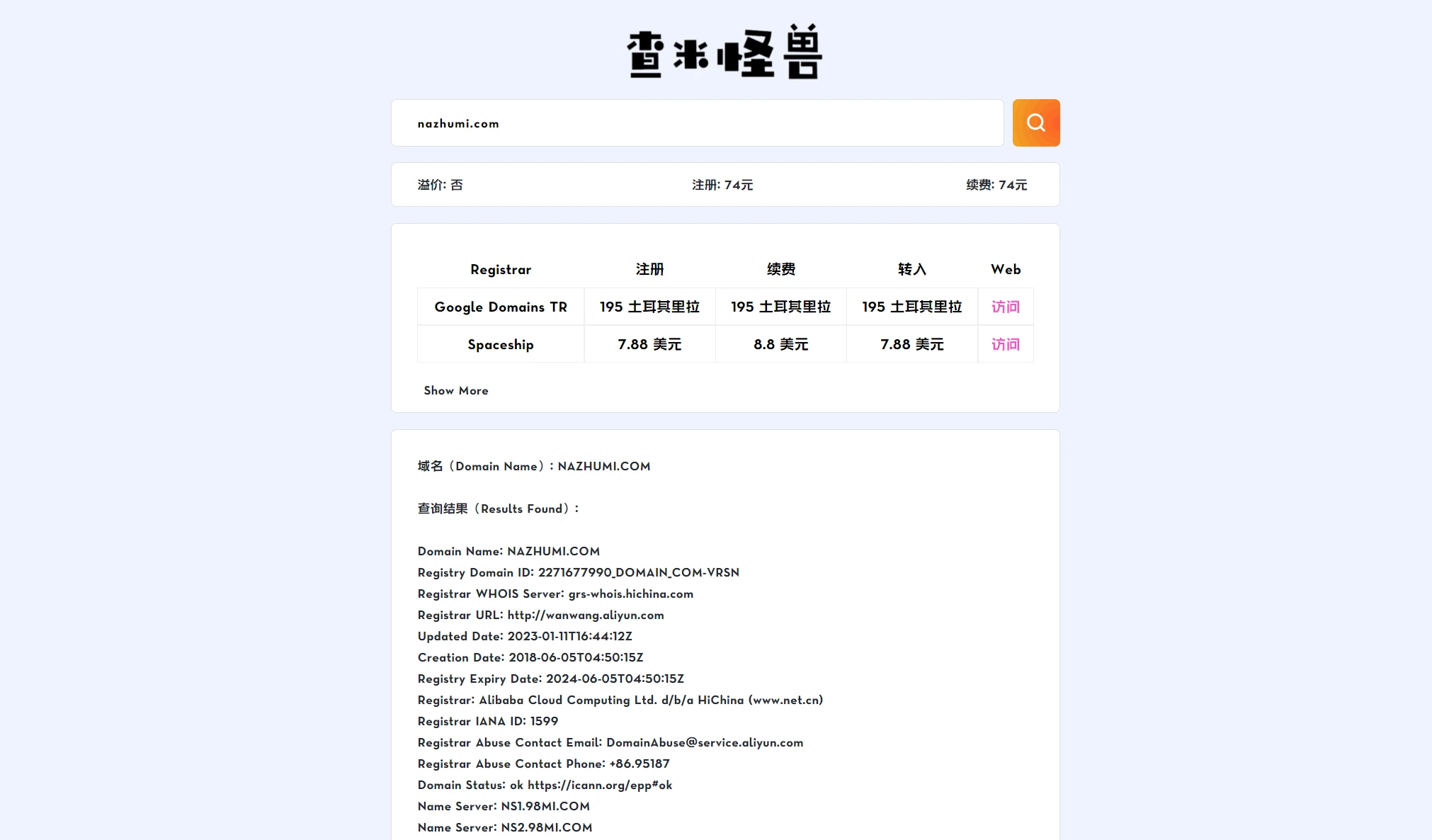The width and height of the screenshot is (1432, 840).
Task: Click the 注册 column header
Action: [649, 269]
